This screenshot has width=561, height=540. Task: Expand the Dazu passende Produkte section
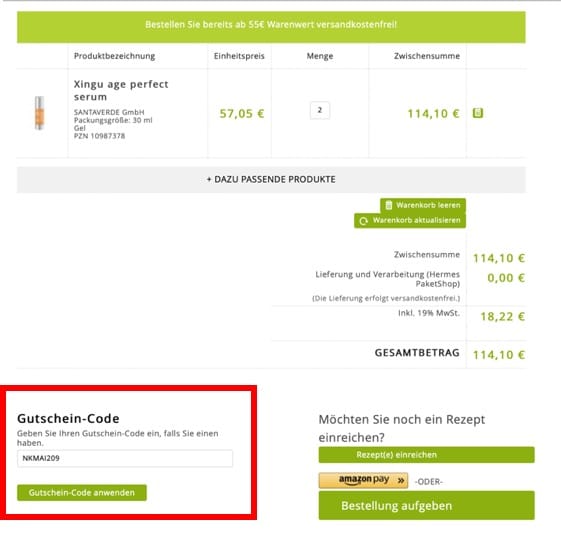271,179
